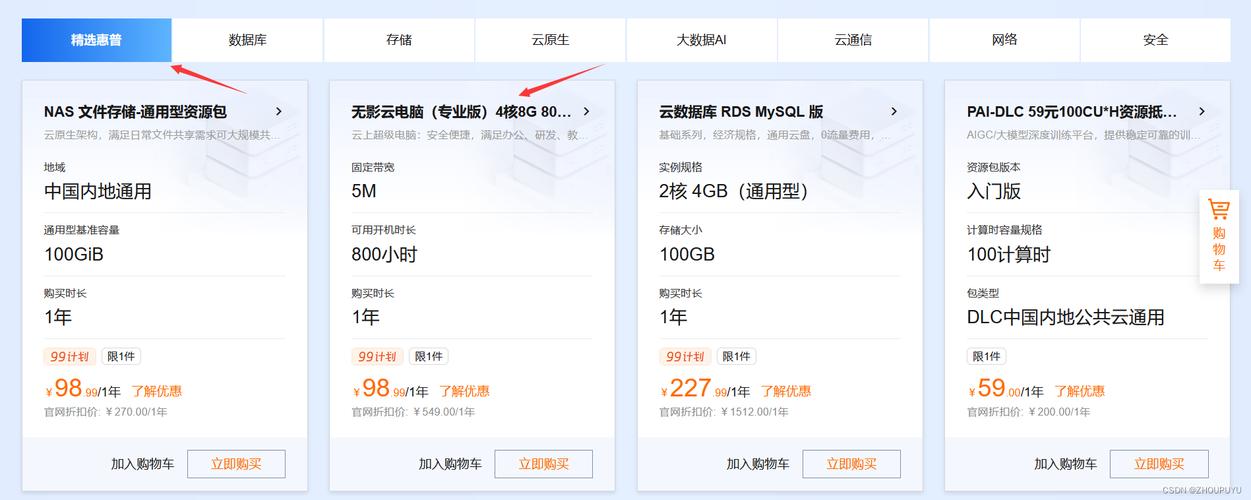Click the 无影云电脑（专业版）title

461,112
